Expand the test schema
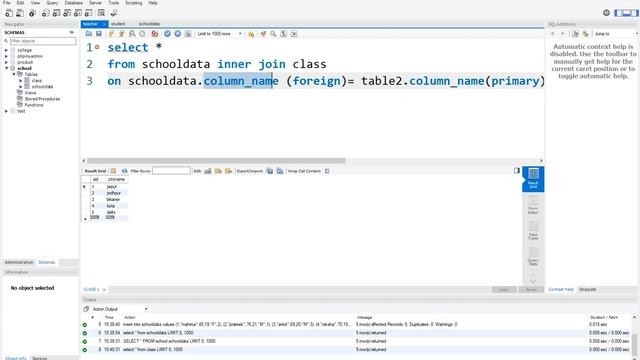The width and height of the screenshot is (640, 360). [7, 111]
